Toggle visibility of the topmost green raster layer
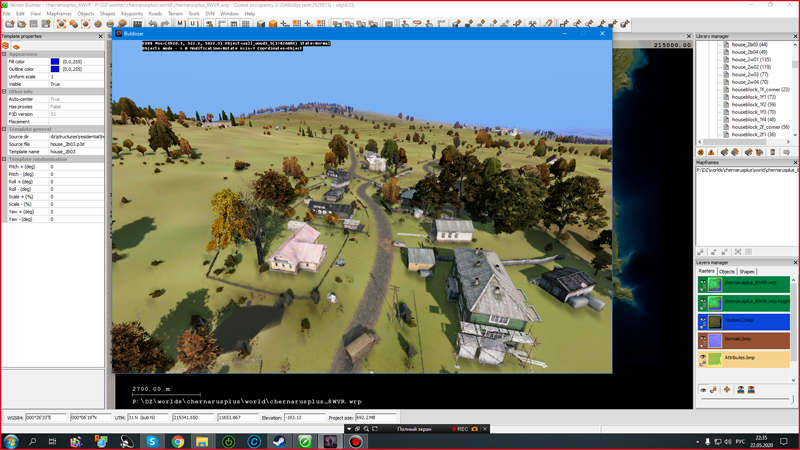Image resolution: width=800 pixels, height=450 pixels. click(x=703, y=284)
